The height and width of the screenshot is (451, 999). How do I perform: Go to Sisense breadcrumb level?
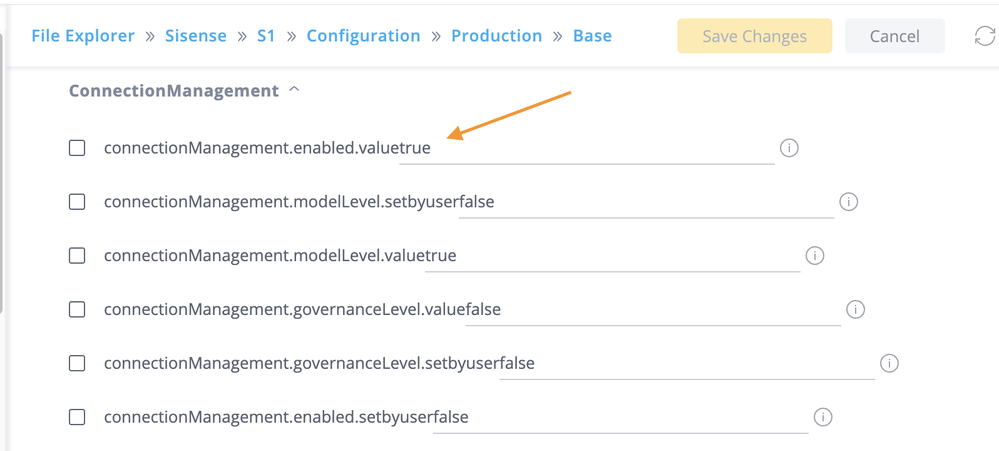pyautogui.click(x=196, y=36)
